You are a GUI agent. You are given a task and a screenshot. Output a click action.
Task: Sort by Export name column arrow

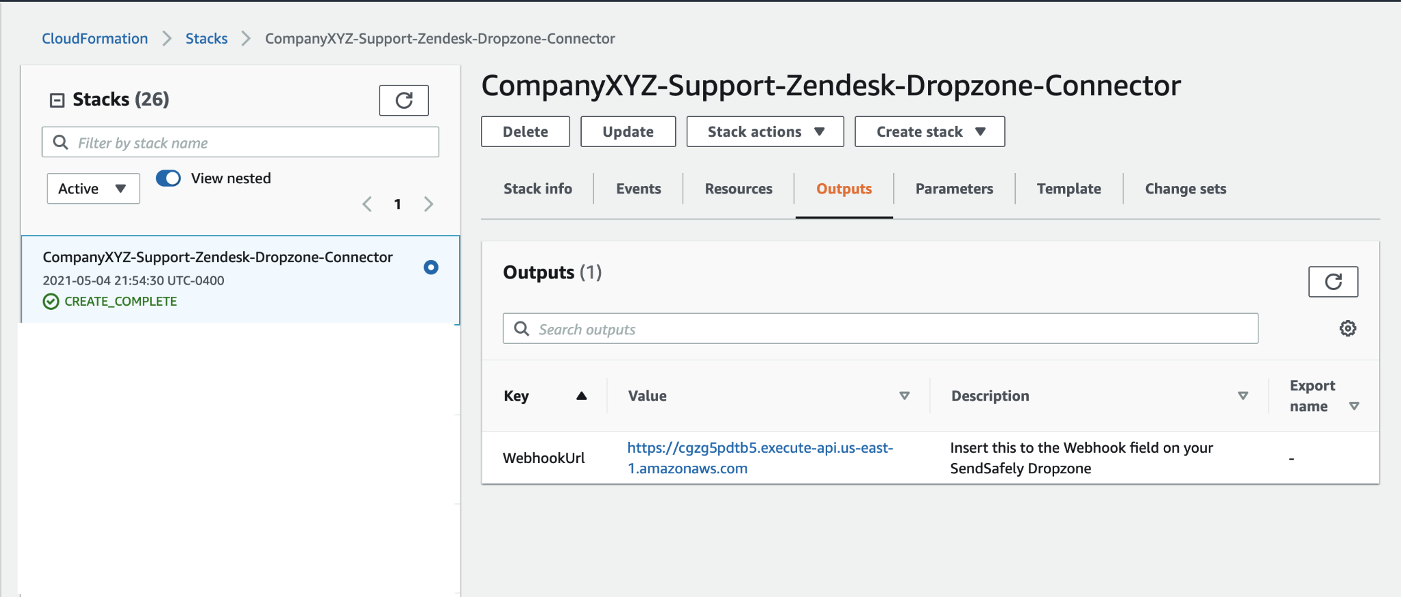click(1354, 406)
